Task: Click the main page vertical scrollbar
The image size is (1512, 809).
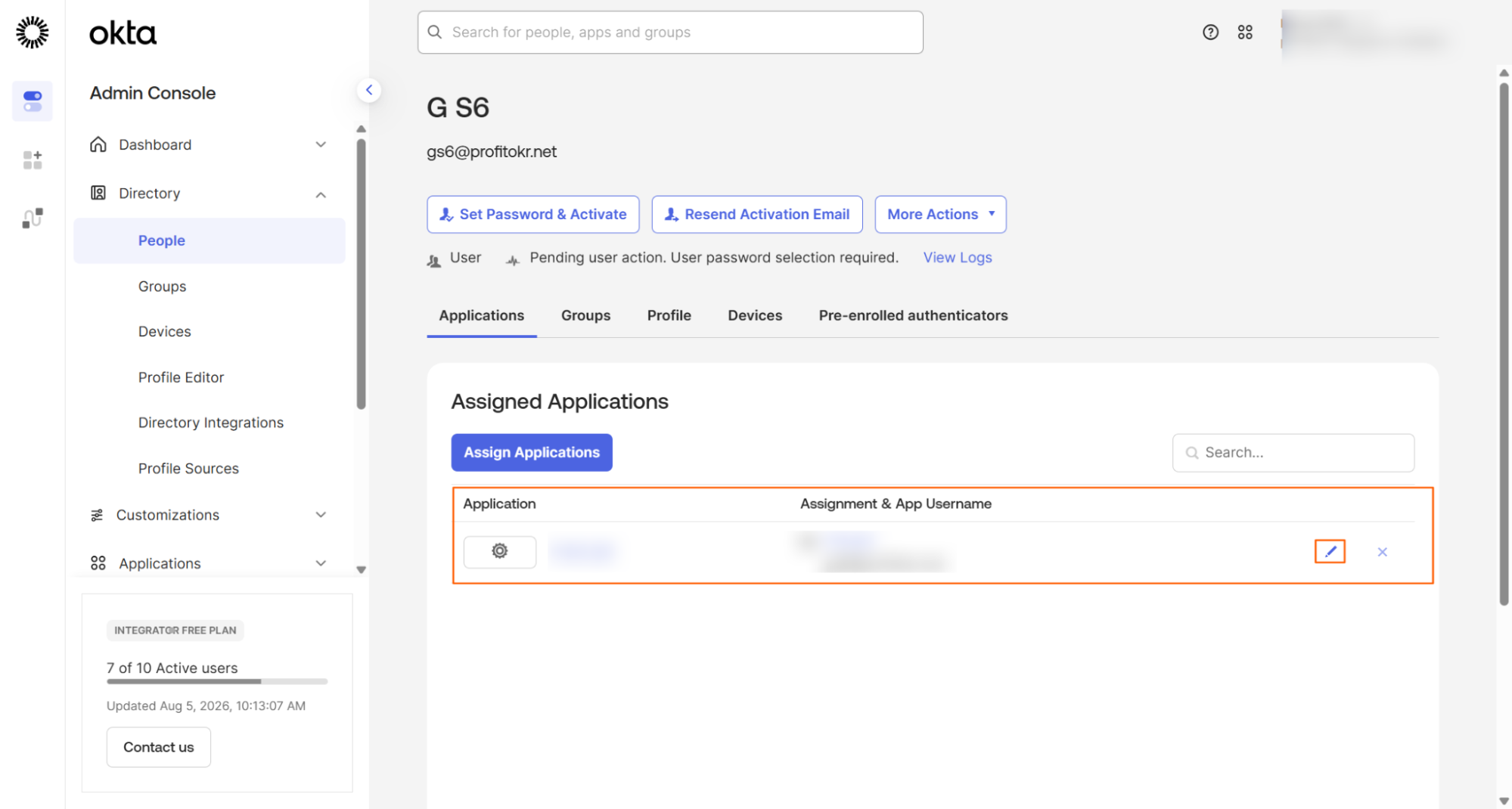Action: point(1504,344)
